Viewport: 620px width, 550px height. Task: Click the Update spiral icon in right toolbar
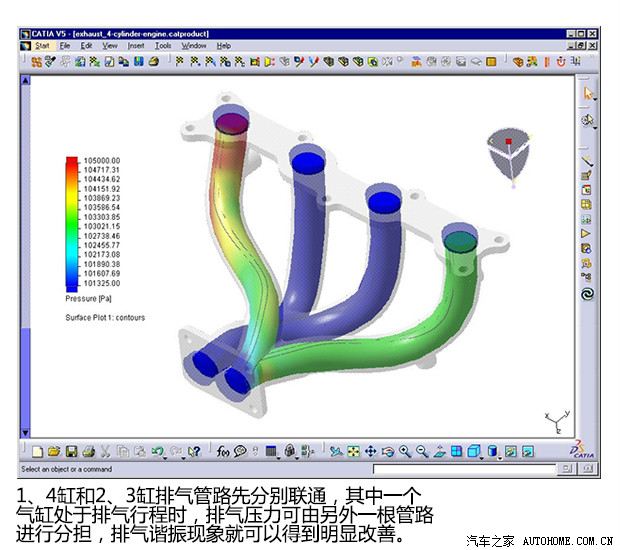588,294
